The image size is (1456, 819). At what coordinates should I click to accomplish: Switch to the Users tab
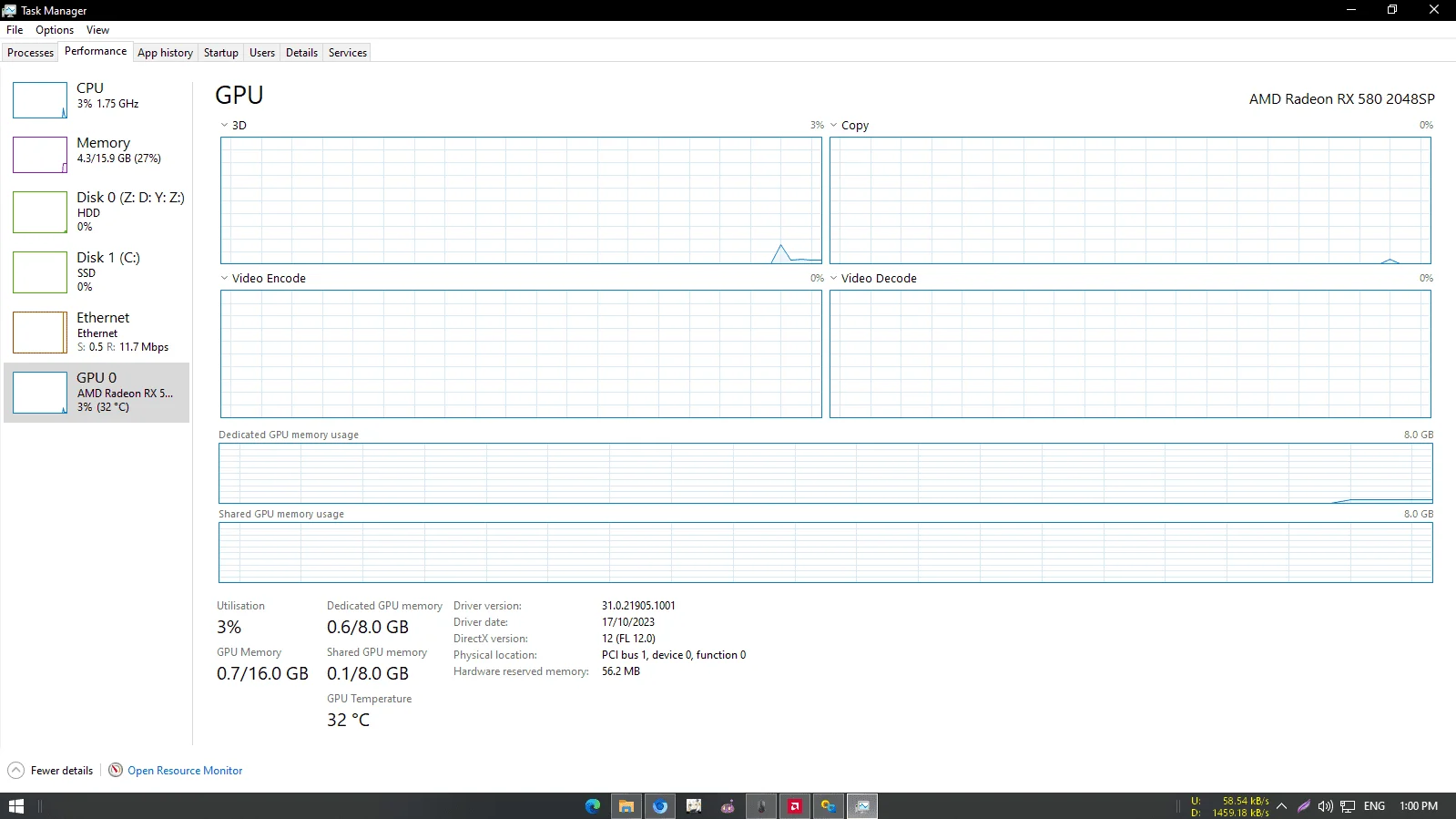coord(262,53)
